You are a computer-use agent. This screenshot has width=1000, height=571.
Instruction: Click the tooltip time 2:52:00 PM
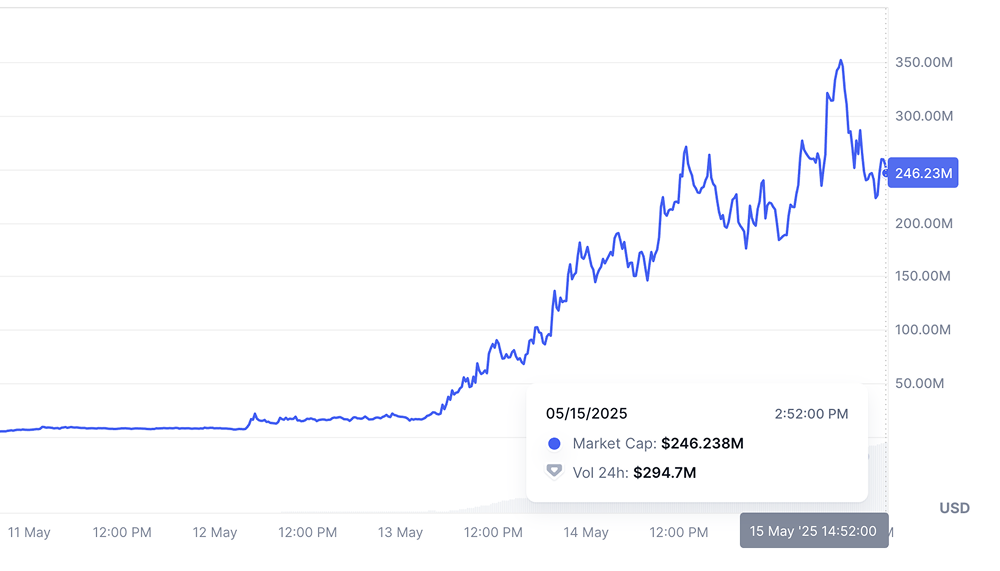(811, 413)
